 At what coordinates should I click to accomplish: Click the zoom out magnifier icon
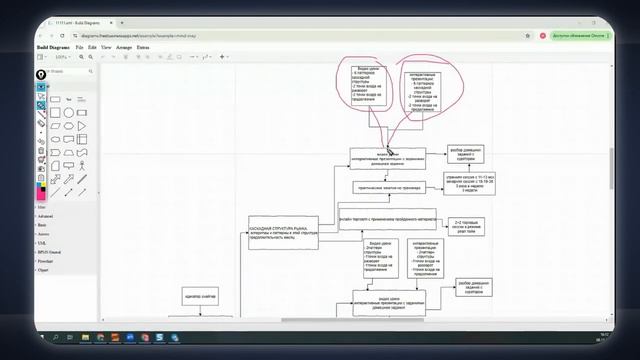pyautogui.click(x=91, y=57)
